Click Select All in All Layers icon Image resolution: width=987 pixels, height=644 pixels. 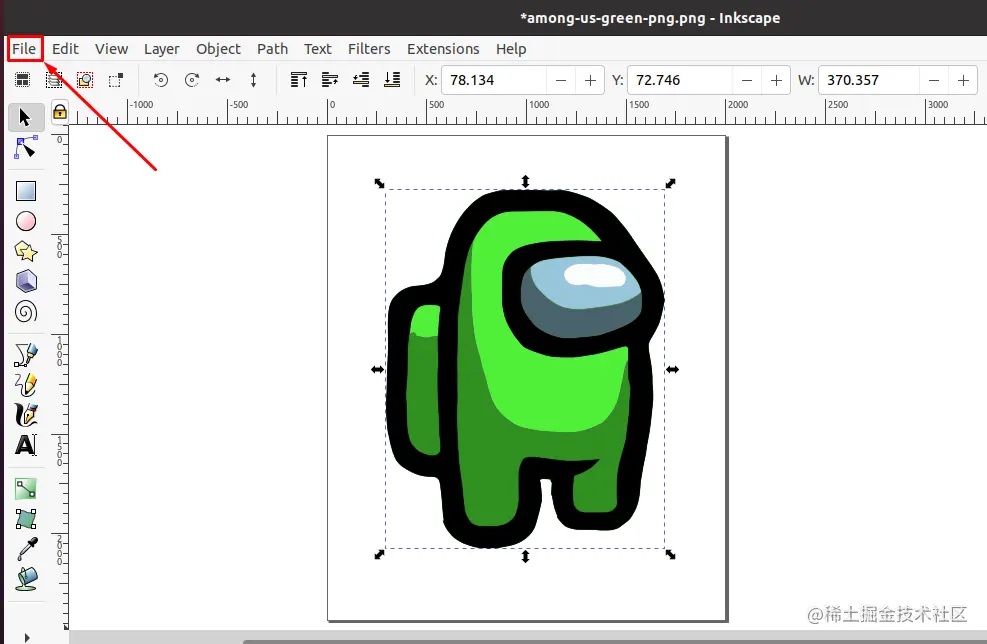click(x=54, y=80)
